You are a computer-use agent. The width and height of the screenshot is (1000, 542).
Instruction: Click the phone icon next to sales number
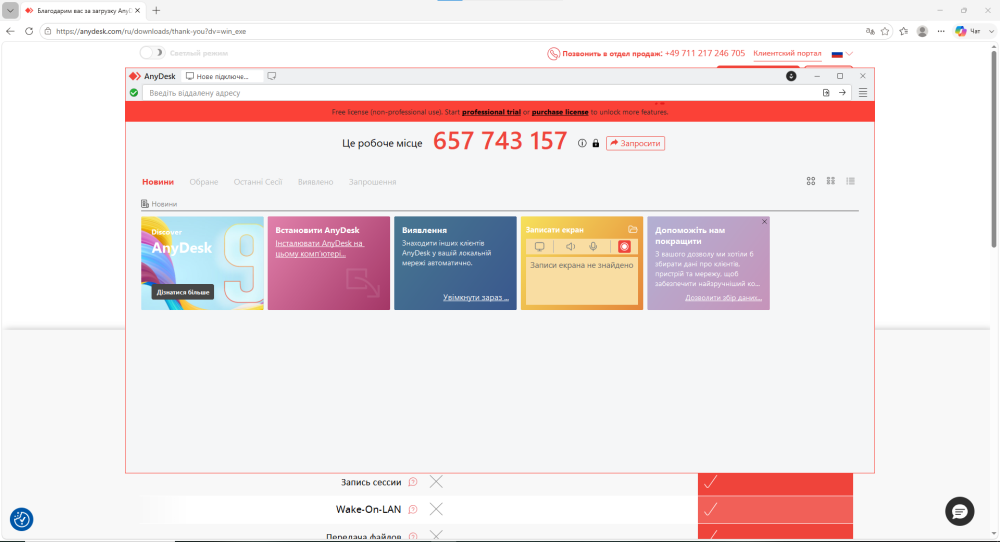[554, 54]
